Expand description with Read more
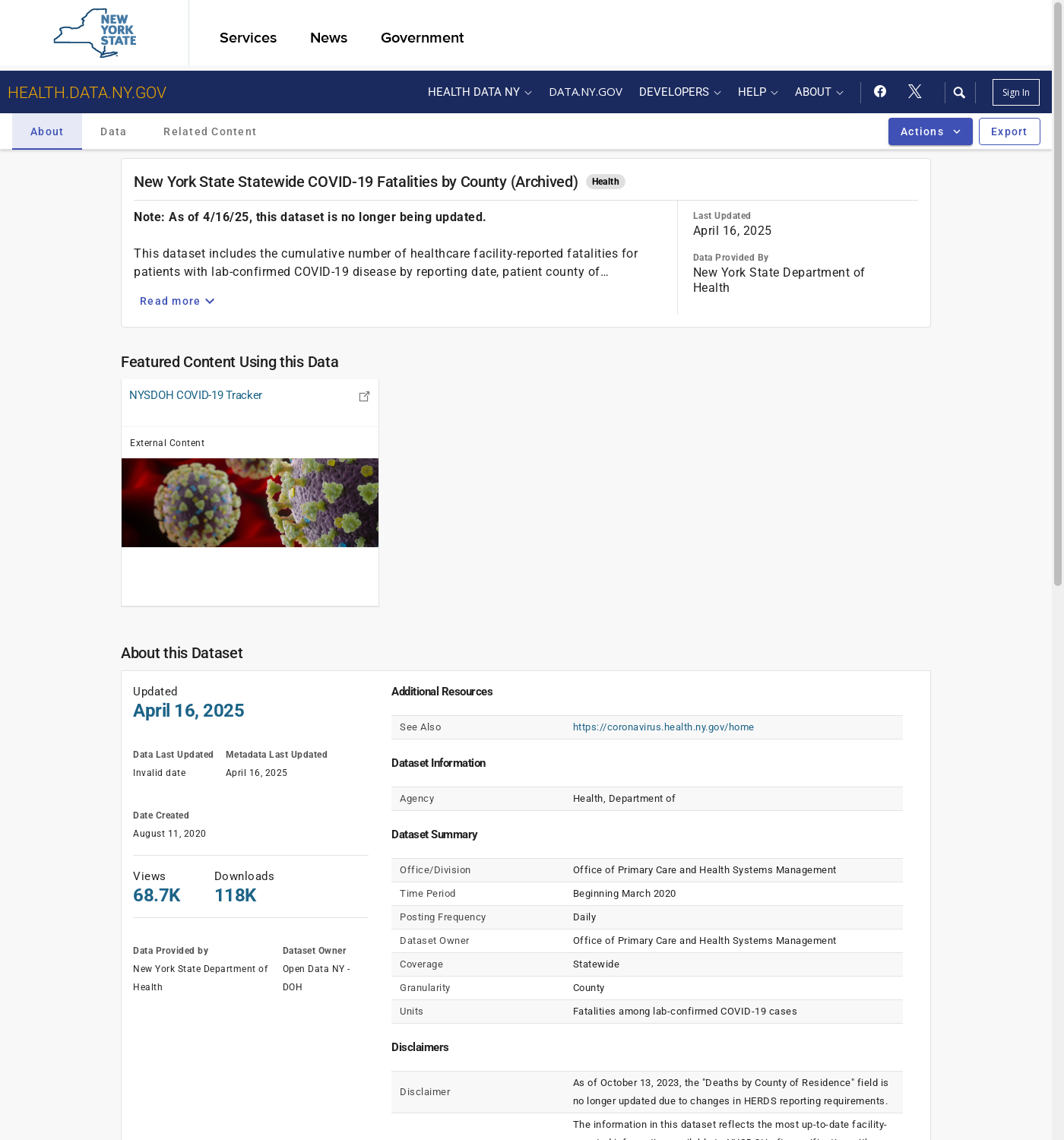Viewport: 1064px width, 1140px height. (177, 301)
